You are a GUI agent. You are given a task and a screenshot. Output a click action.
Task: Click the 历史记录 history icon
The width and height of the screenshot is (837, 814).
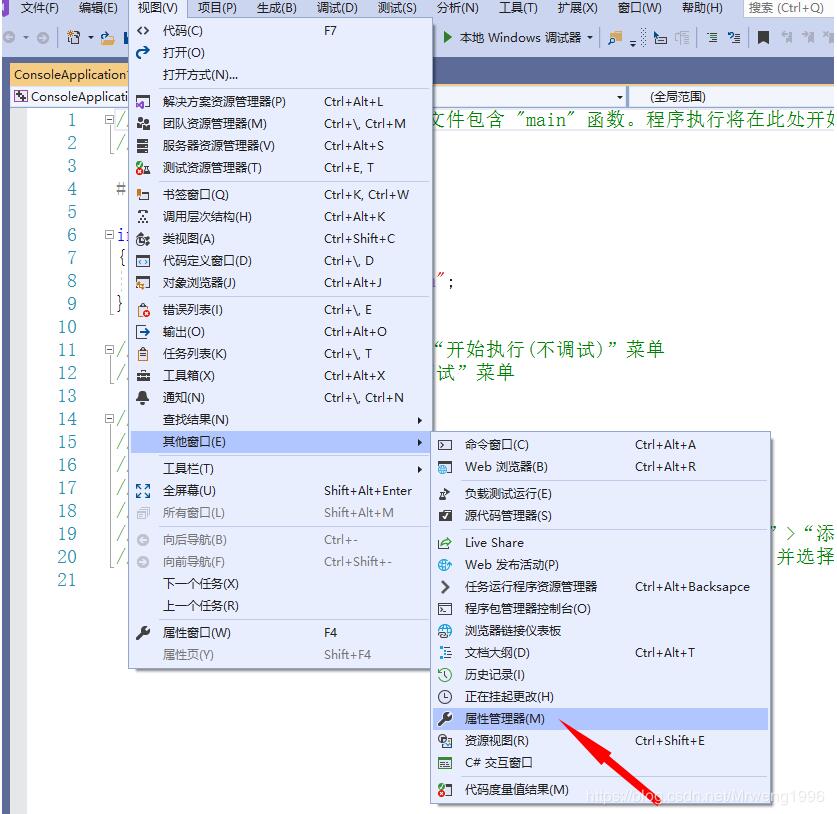pos(445,675)
